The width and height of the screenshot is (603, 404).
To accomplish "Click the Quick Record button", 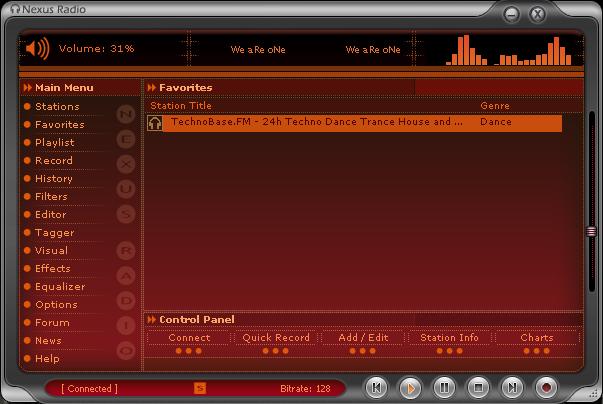I will click(x=276, y=338).
